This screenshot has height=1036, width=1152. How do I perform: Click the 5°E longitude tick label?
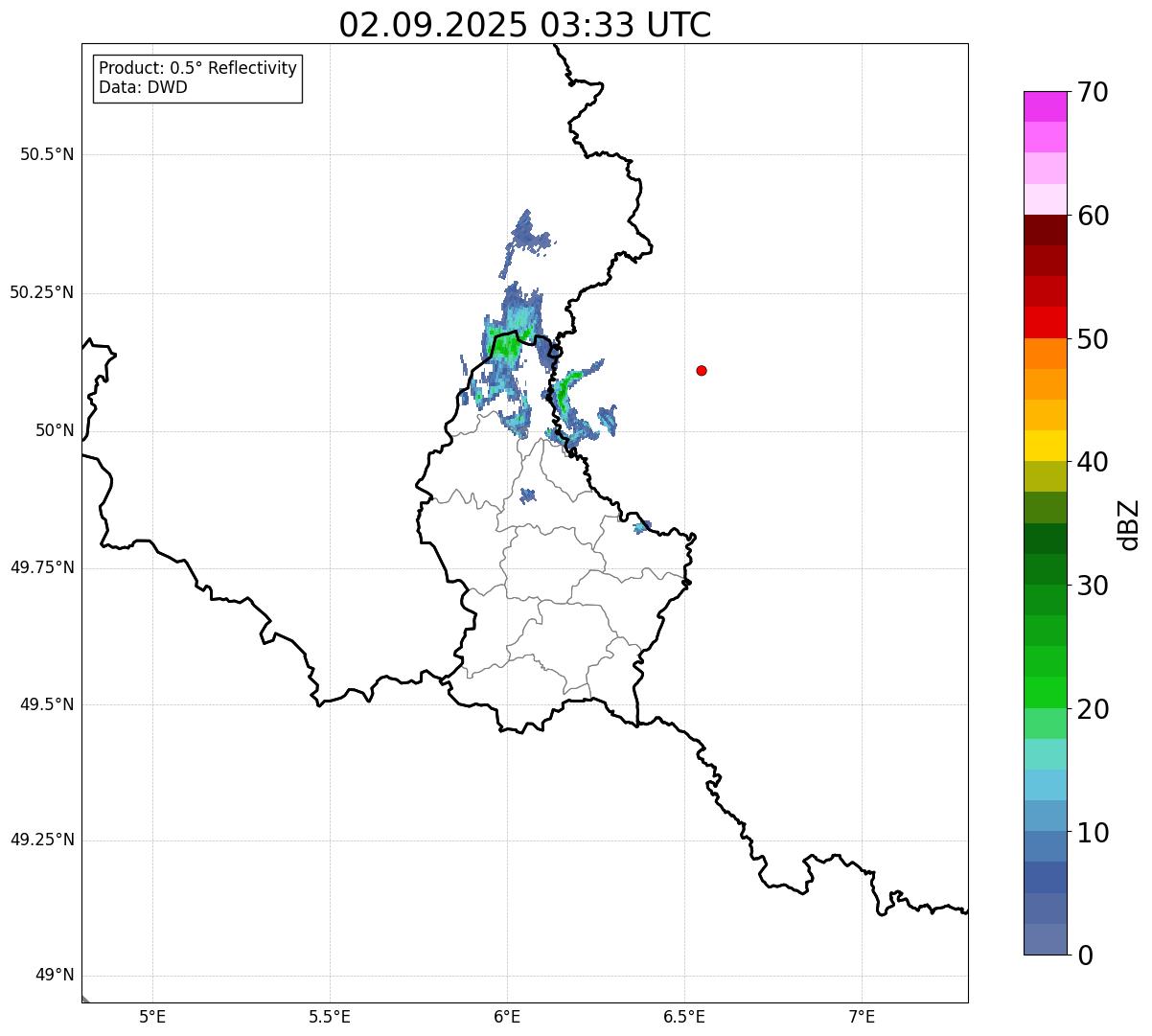[152, 1017]
